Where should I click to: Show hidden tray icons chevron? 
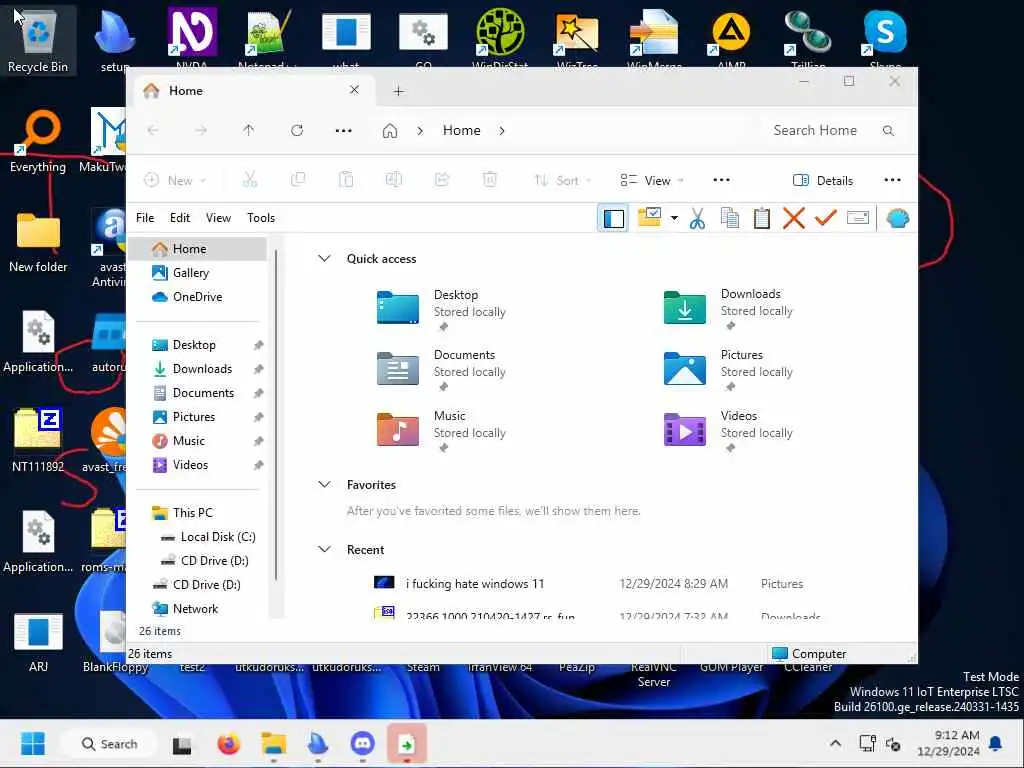835,743
